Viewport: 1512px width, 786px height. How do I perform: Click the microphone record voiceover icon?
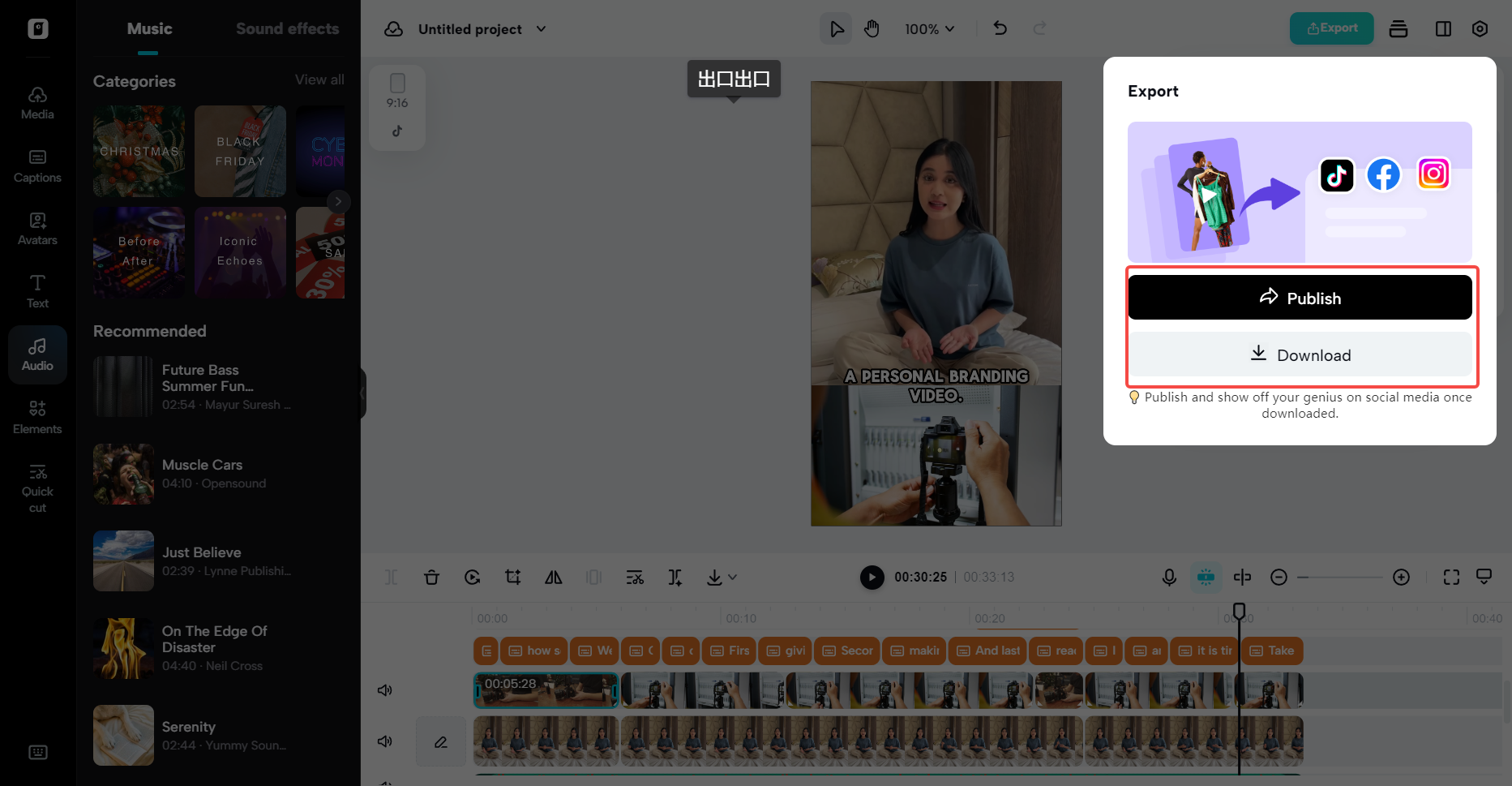tap(1169, 578)
